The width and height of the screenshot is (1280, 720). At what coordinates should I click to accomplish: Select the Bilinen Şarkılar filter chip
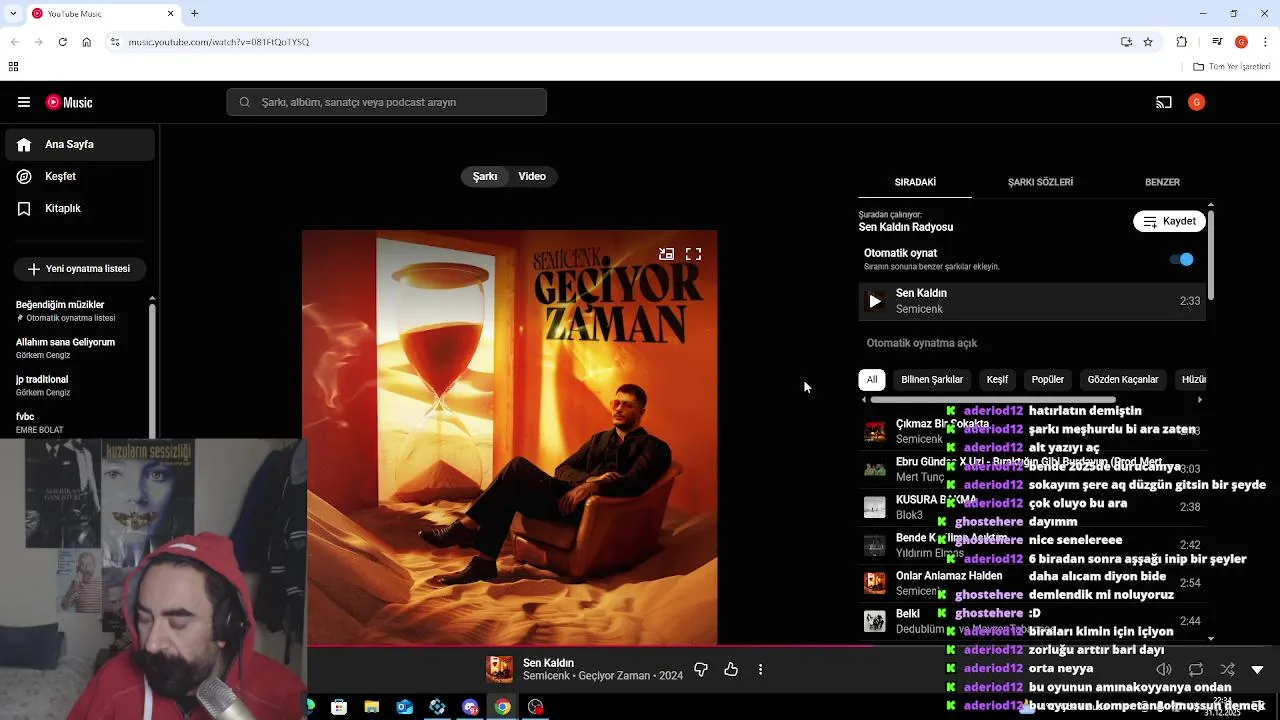932,380
